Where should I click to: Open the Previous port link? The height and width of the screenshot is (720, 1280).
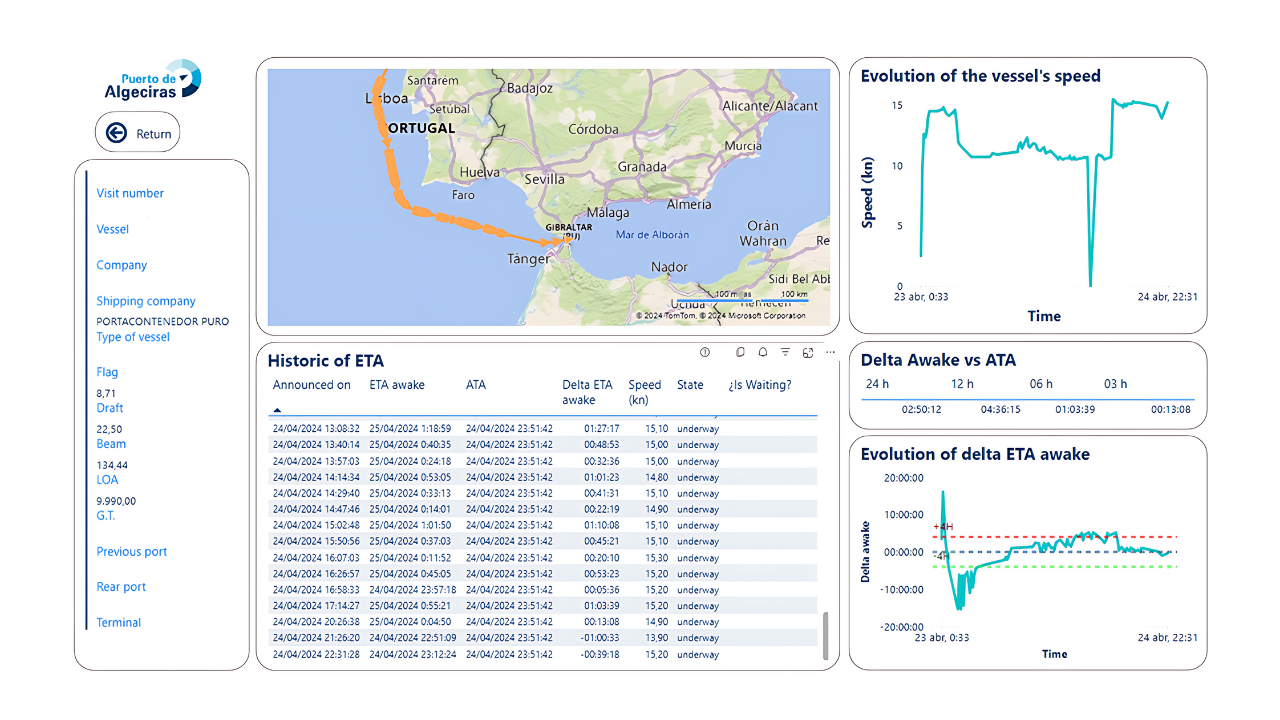click(x=131, y=551)
